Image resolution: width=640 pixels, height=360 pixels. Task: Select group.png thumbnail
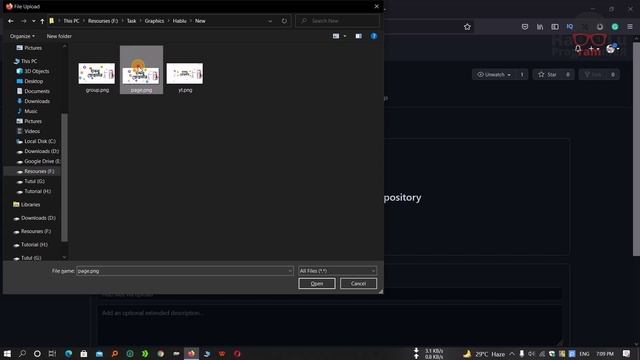(97, 73)
